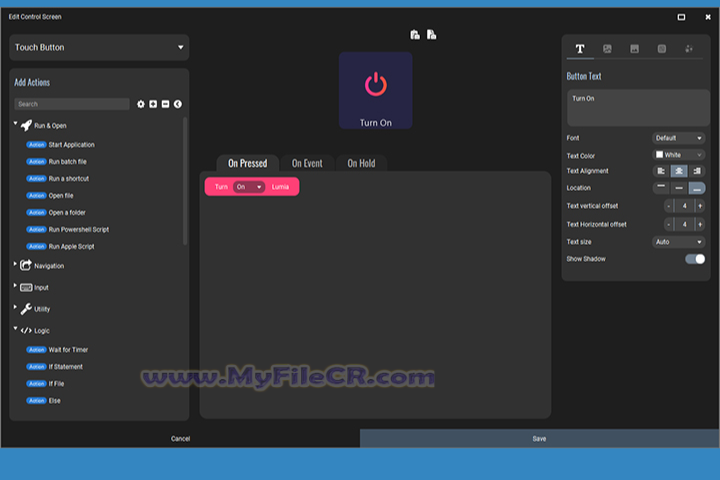This screenshot has height=480, width=720.
Task: Decrease Text vertical offset with minus
Action: (669, 206)
